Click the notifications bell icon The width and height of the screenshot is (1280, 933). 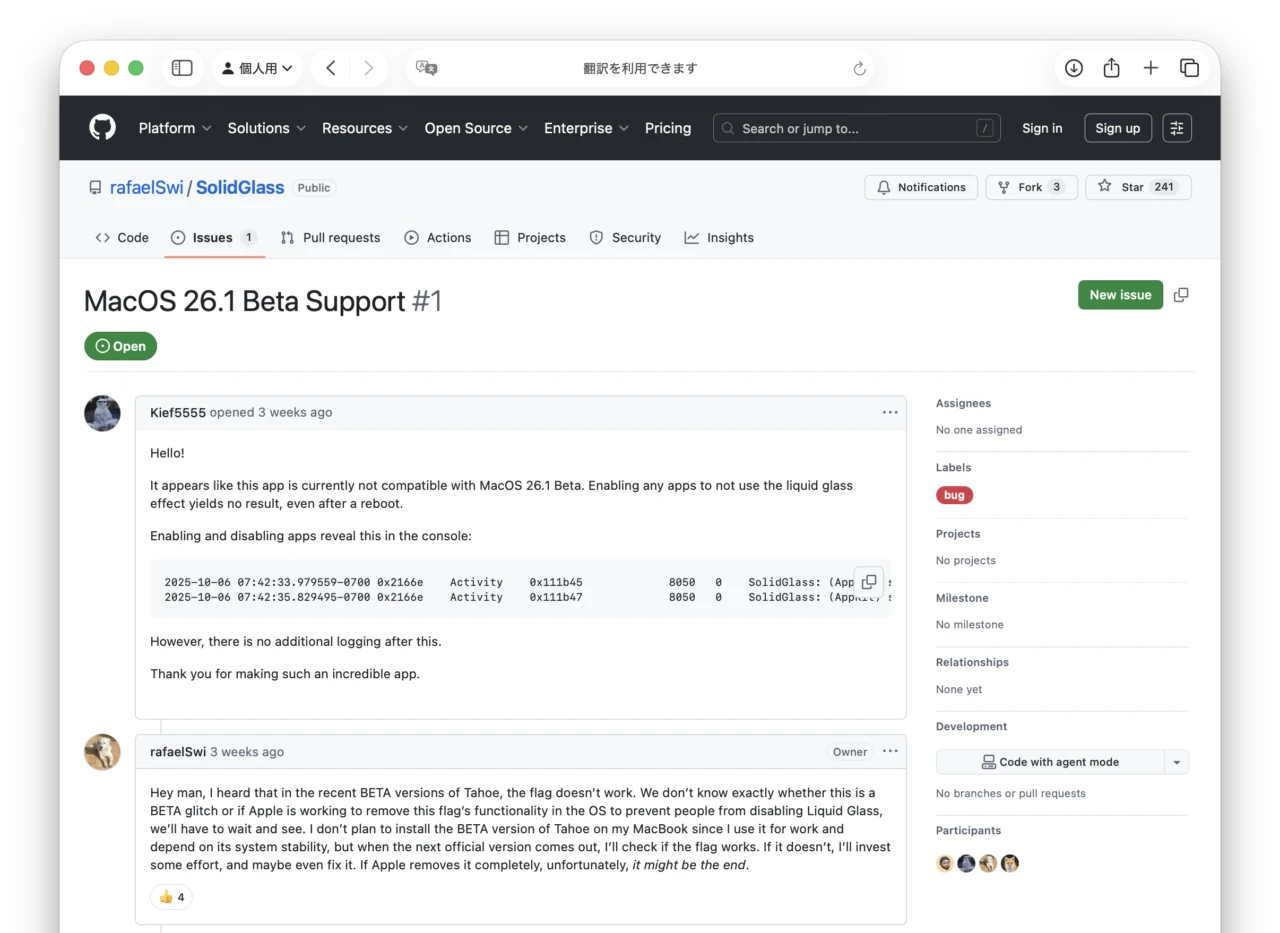(x=884, y=187)
